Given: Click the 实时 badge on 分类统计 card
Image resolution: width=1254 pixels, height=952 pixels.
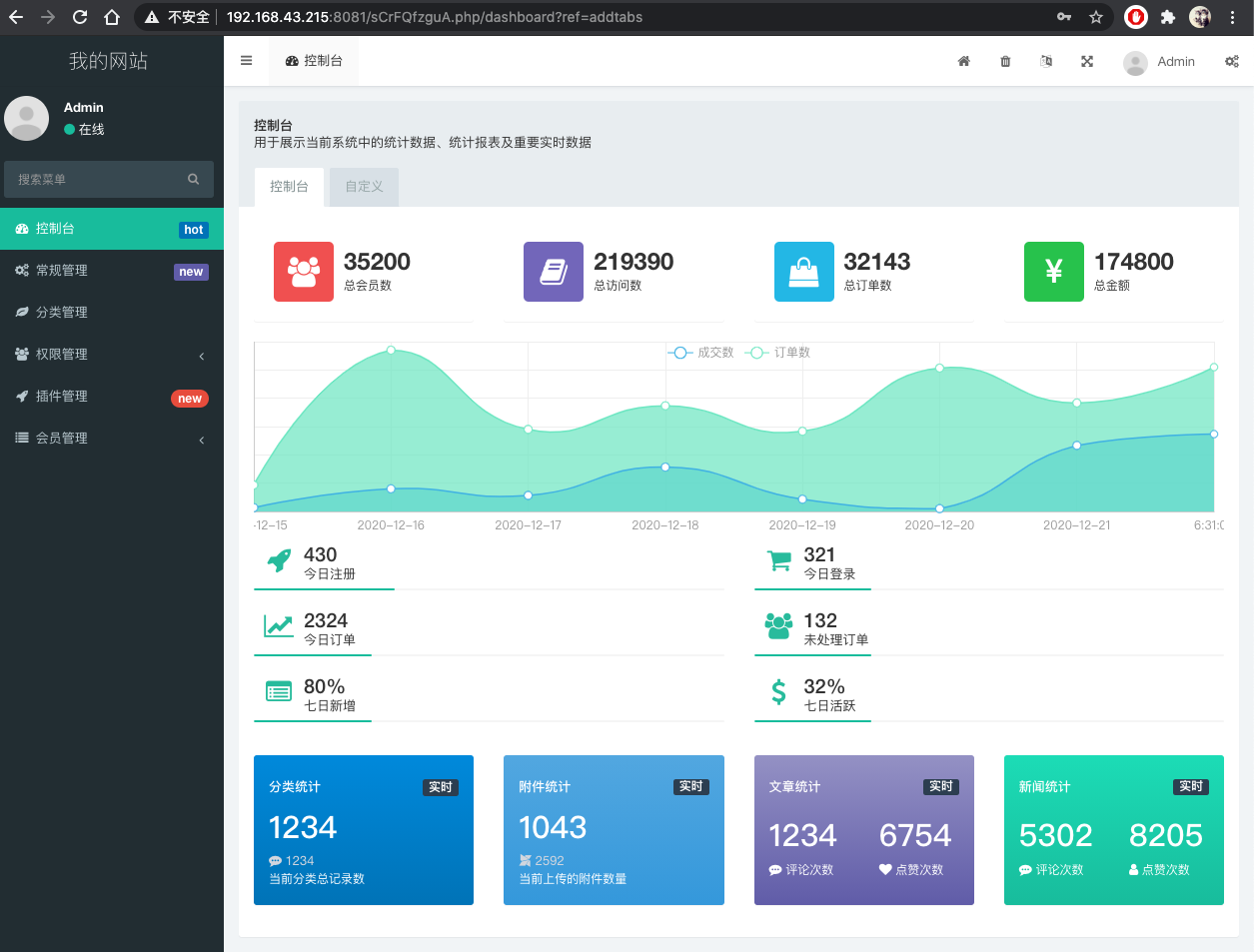Looking at the screenshot, I should [x=440, y=786].
